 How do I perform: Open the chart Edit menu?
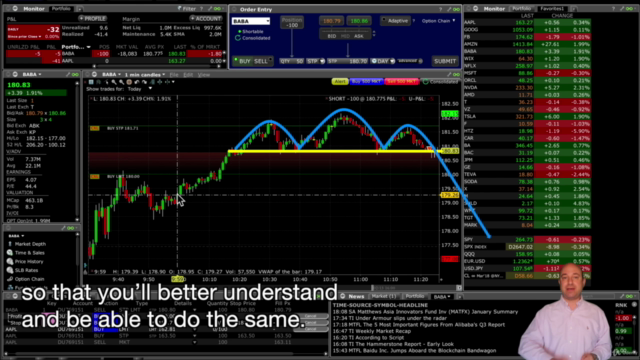pos(188,75)
